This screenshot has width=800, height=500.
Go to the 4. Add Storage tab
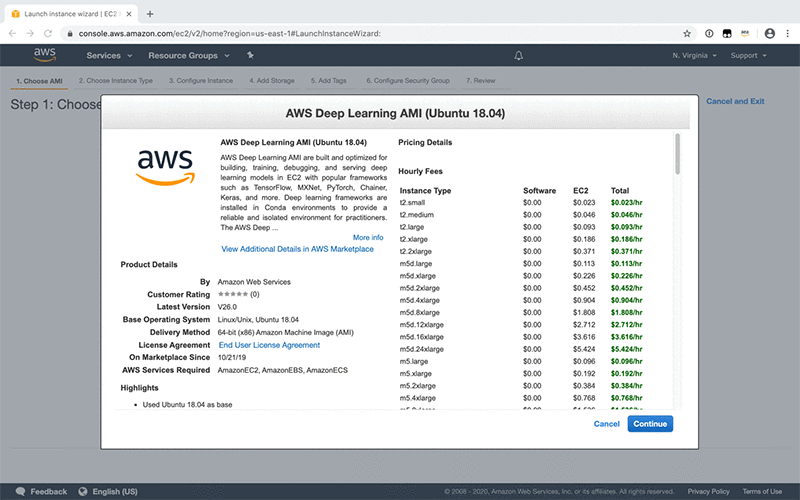272,81
